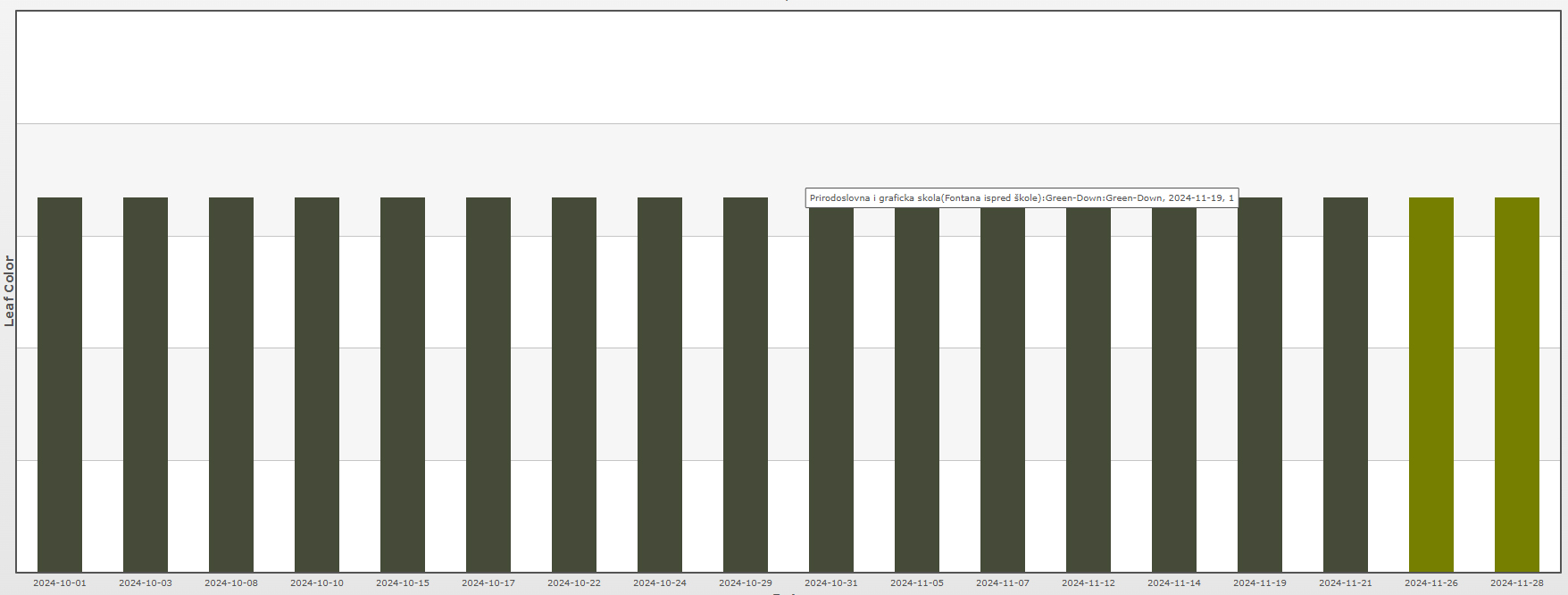This screenshot has width=1568, height=595.
Task: Select the 2024-10-31 axis label
Action: (x=831, y=583)
